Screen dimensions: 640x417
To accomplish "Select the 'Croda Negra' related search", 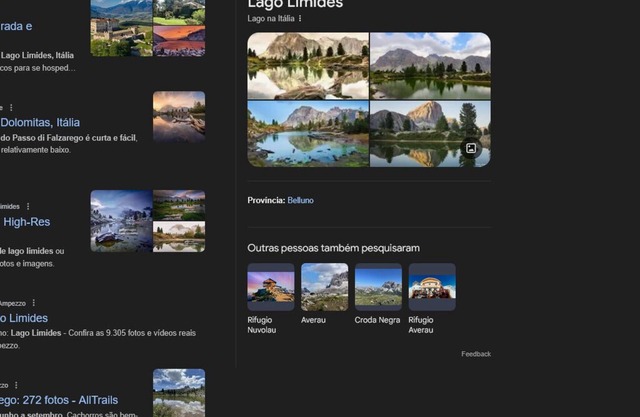I will pos(378,287).
